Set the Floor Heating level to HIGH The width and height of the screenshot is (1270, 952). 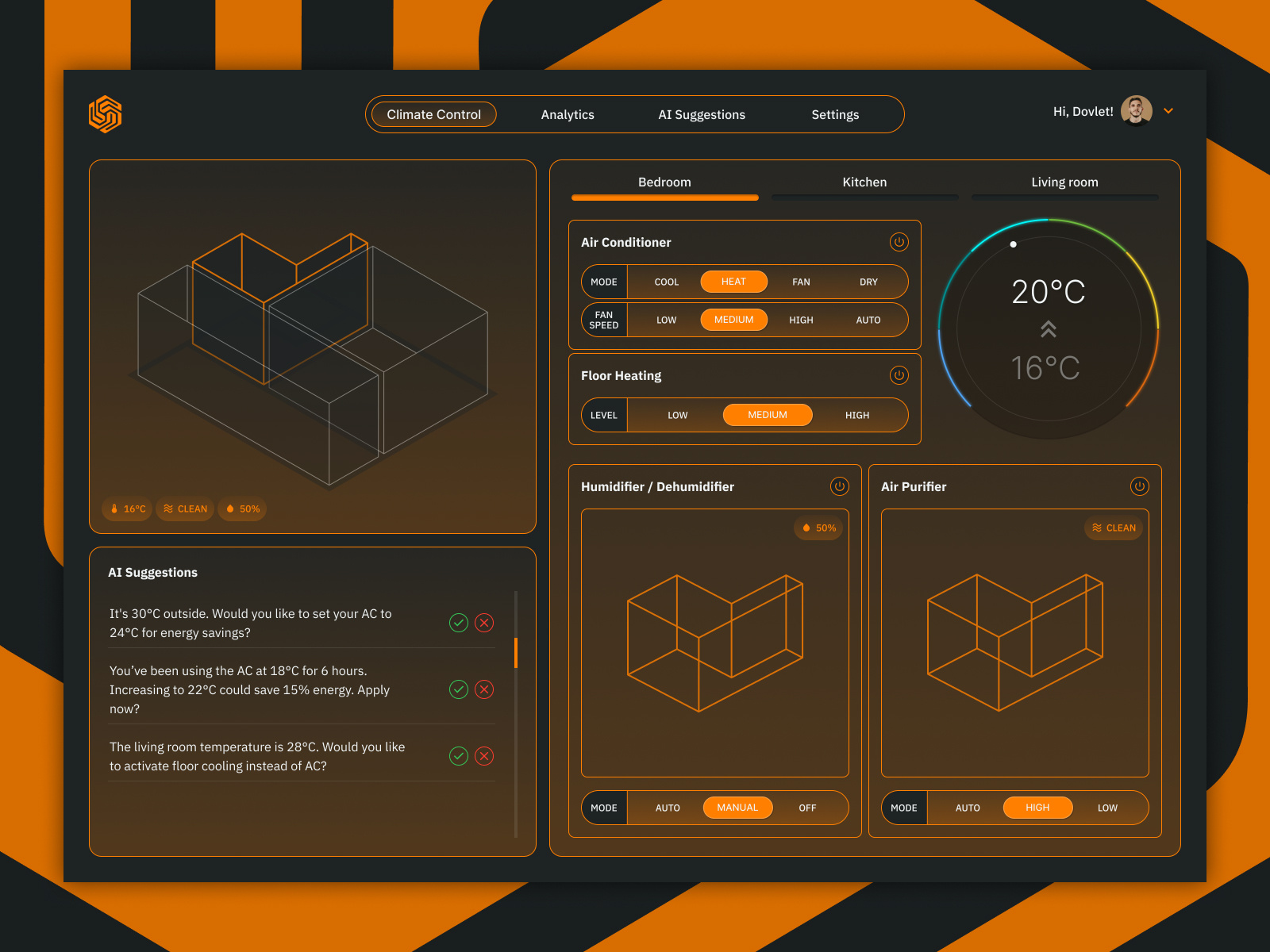[x=856, y=414]
